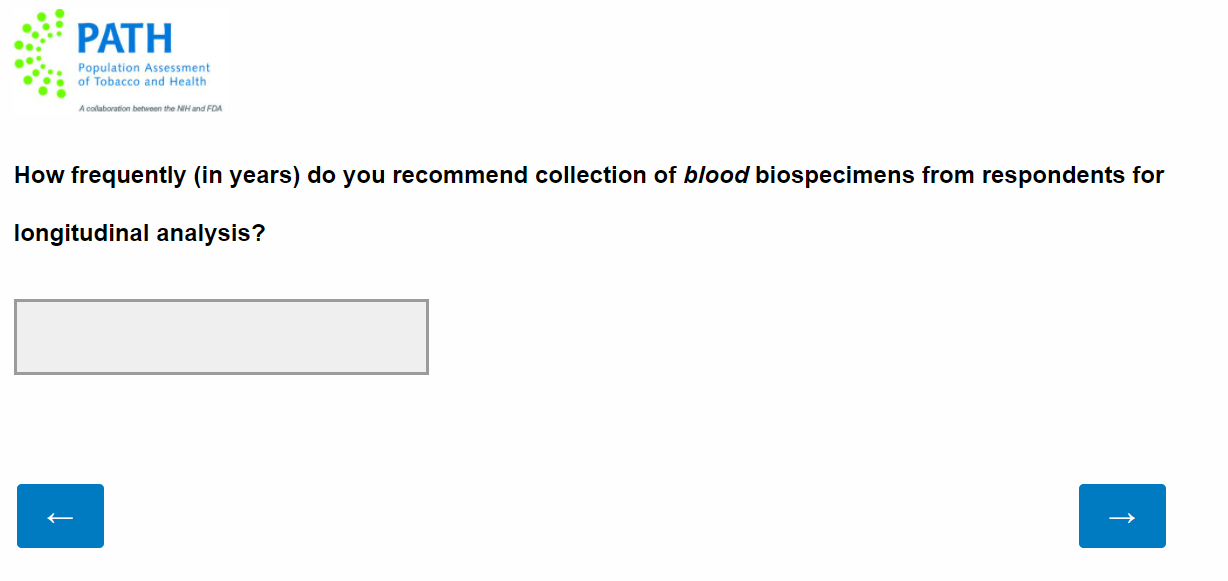This screenshot has height=581, width=1228.
Task: Click the italic word 'blood' in question
Action: click(716, 176)
